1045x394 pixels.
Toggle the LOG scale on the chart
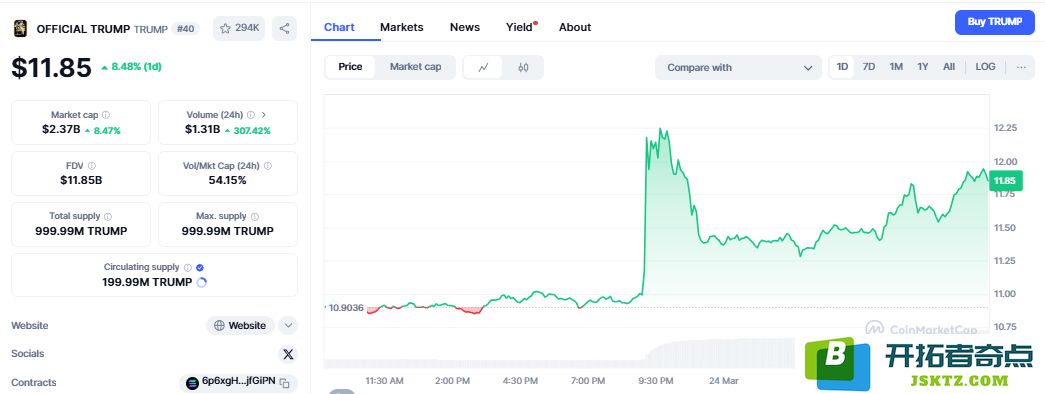(x=985, y=67)
